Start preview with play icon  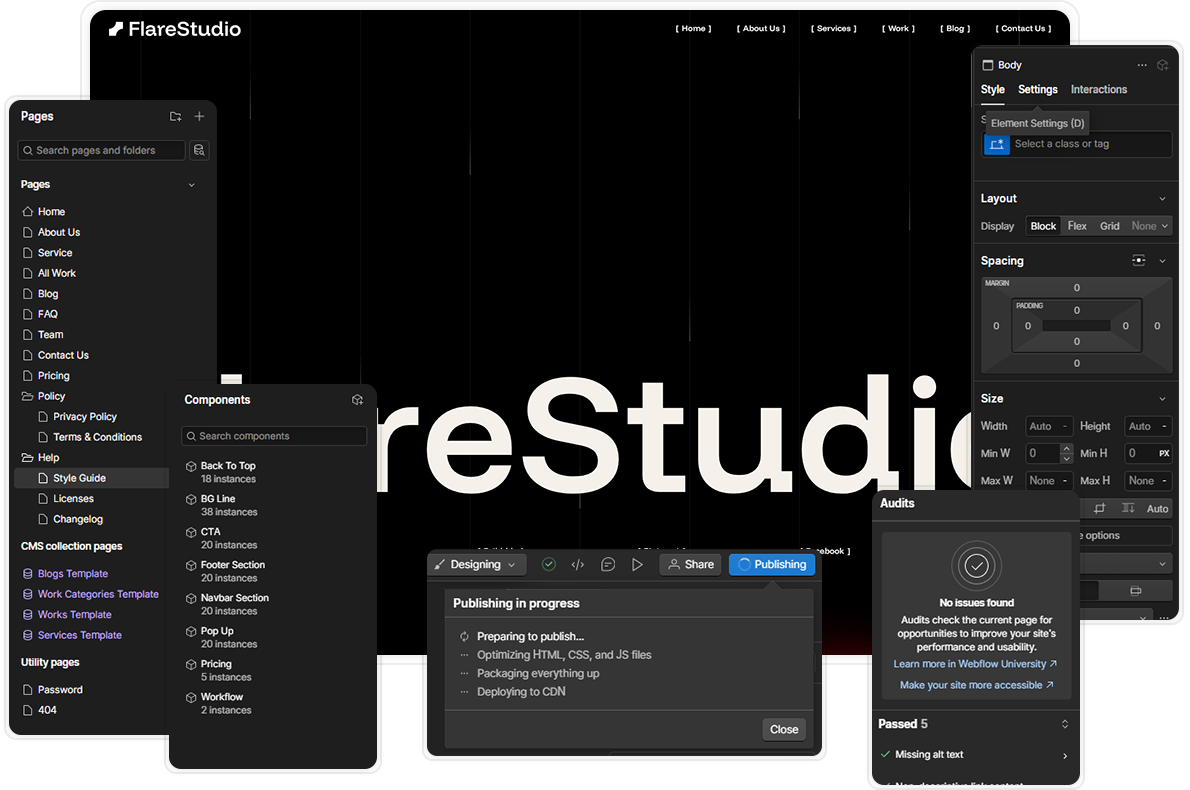(638, 565)
